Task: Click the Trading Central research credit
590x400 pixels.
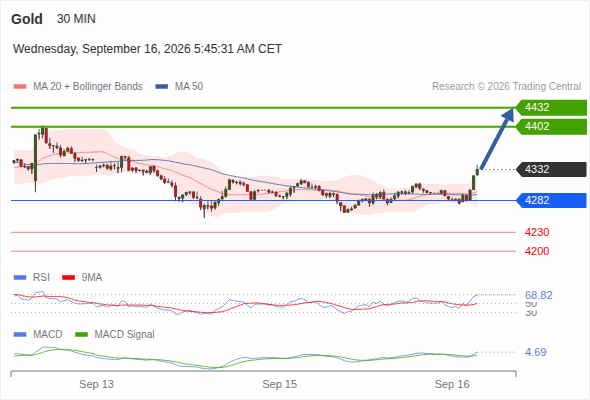Action: coord(506,87)
